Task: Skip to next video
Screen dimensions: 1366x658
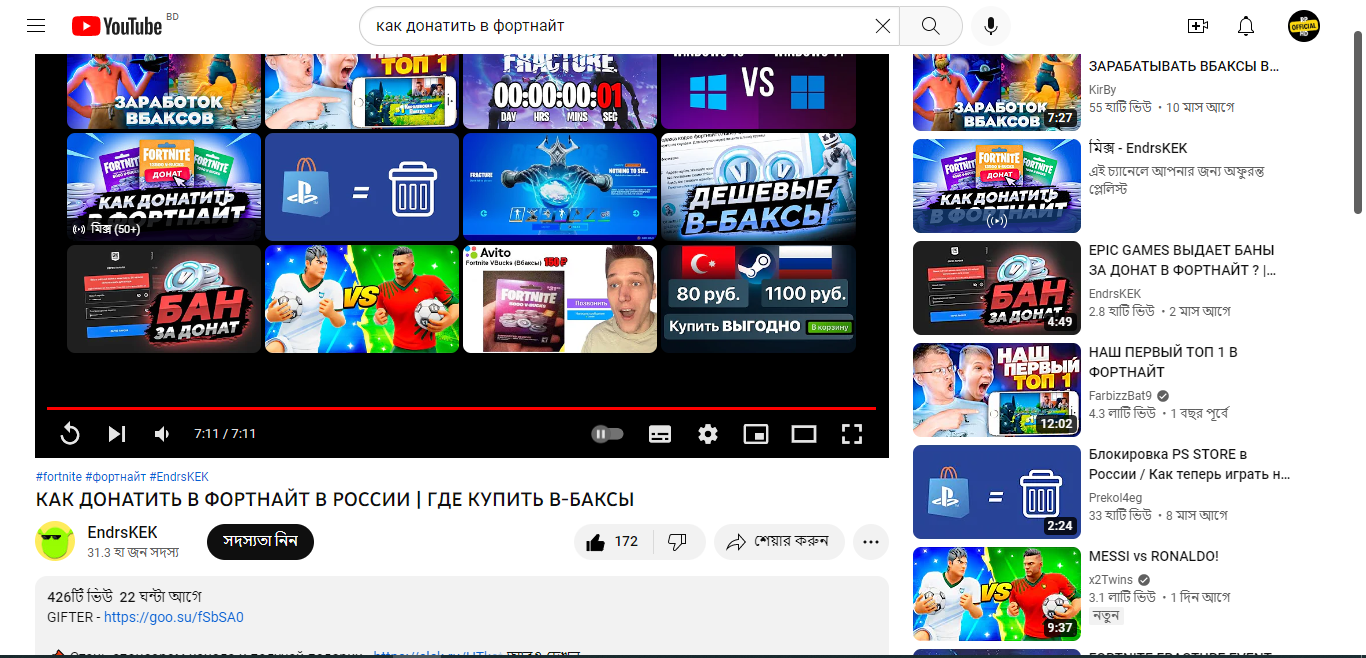Action: point(117,434)
